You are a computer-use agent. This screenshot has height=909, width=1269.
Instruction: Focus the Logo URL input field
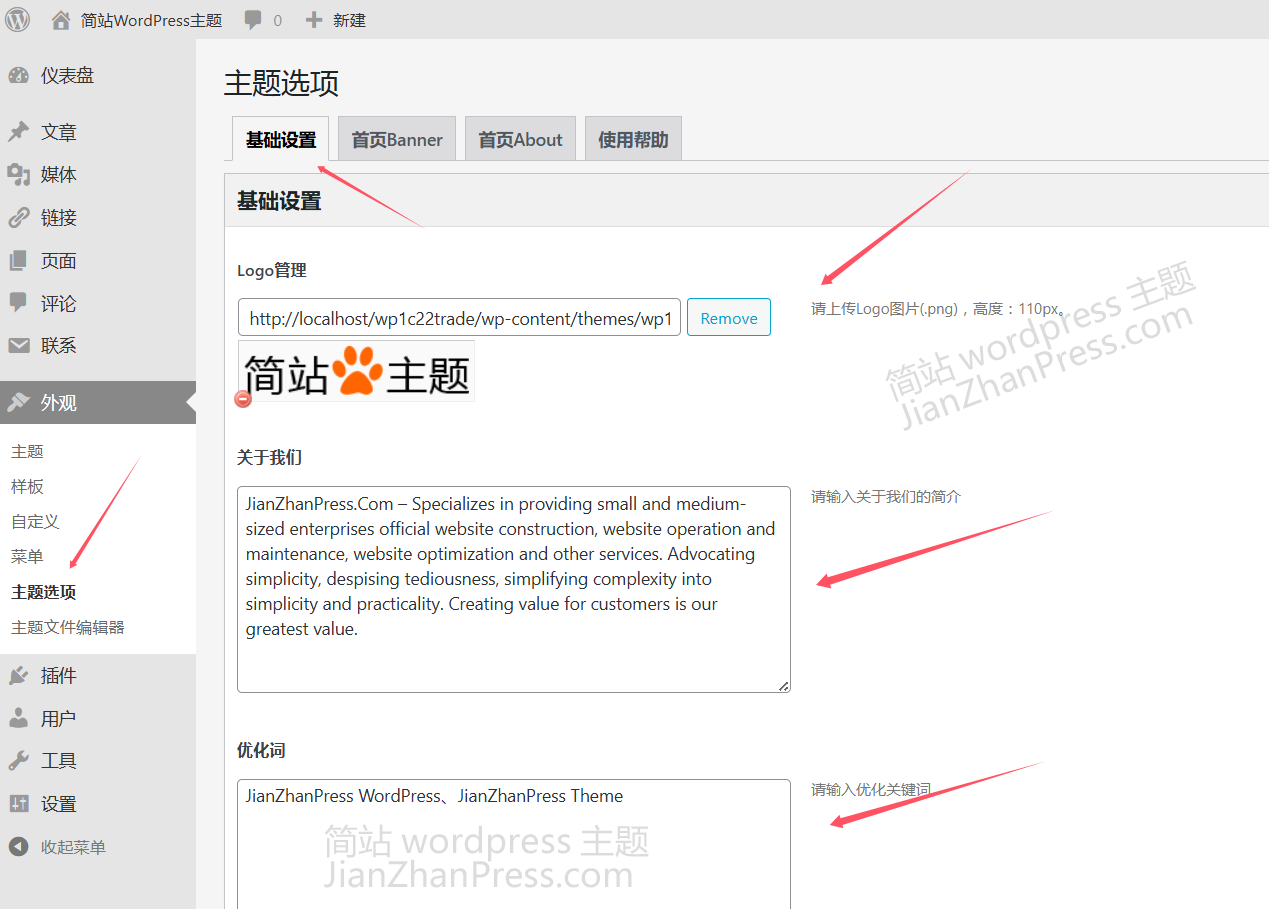click(459, 318)
